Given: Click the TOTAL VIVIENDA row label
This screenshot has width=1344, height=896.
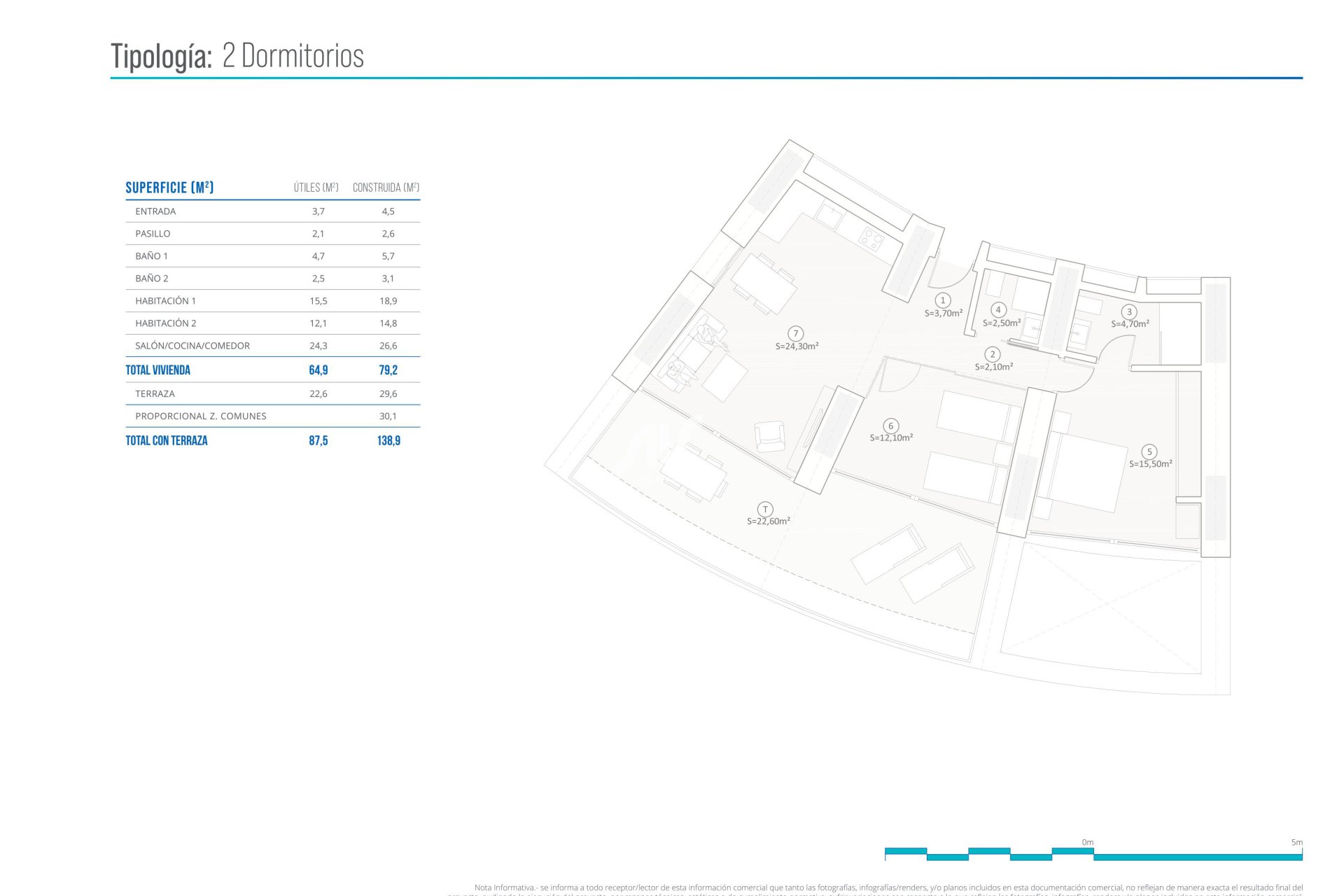Looking at the screenshot, I should coord(157,370).
